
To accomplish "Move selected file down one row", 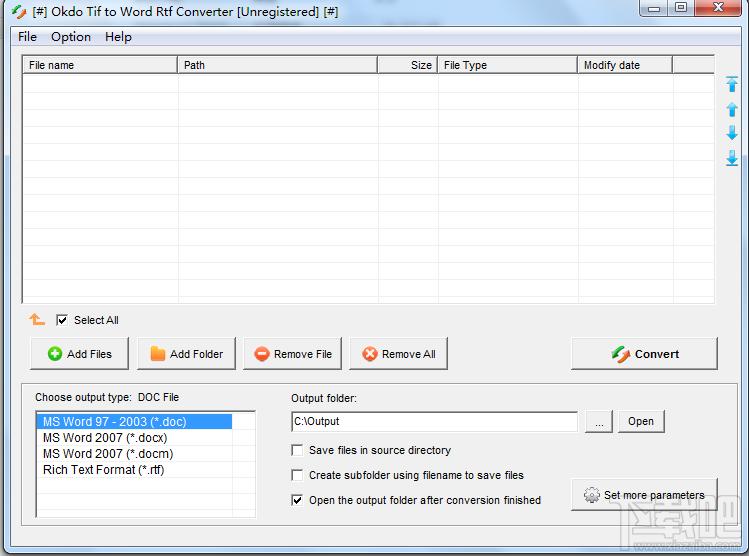I will point(732,133).
